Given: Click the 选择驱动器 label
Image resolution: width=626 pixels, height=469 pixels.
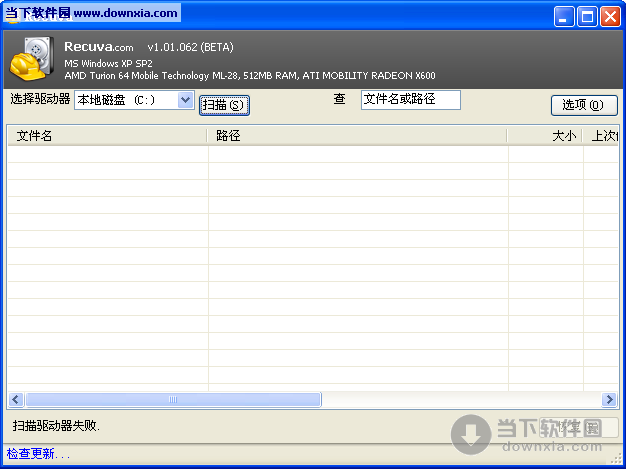Looking at the screenshot, I should click(x=40, y=99).
